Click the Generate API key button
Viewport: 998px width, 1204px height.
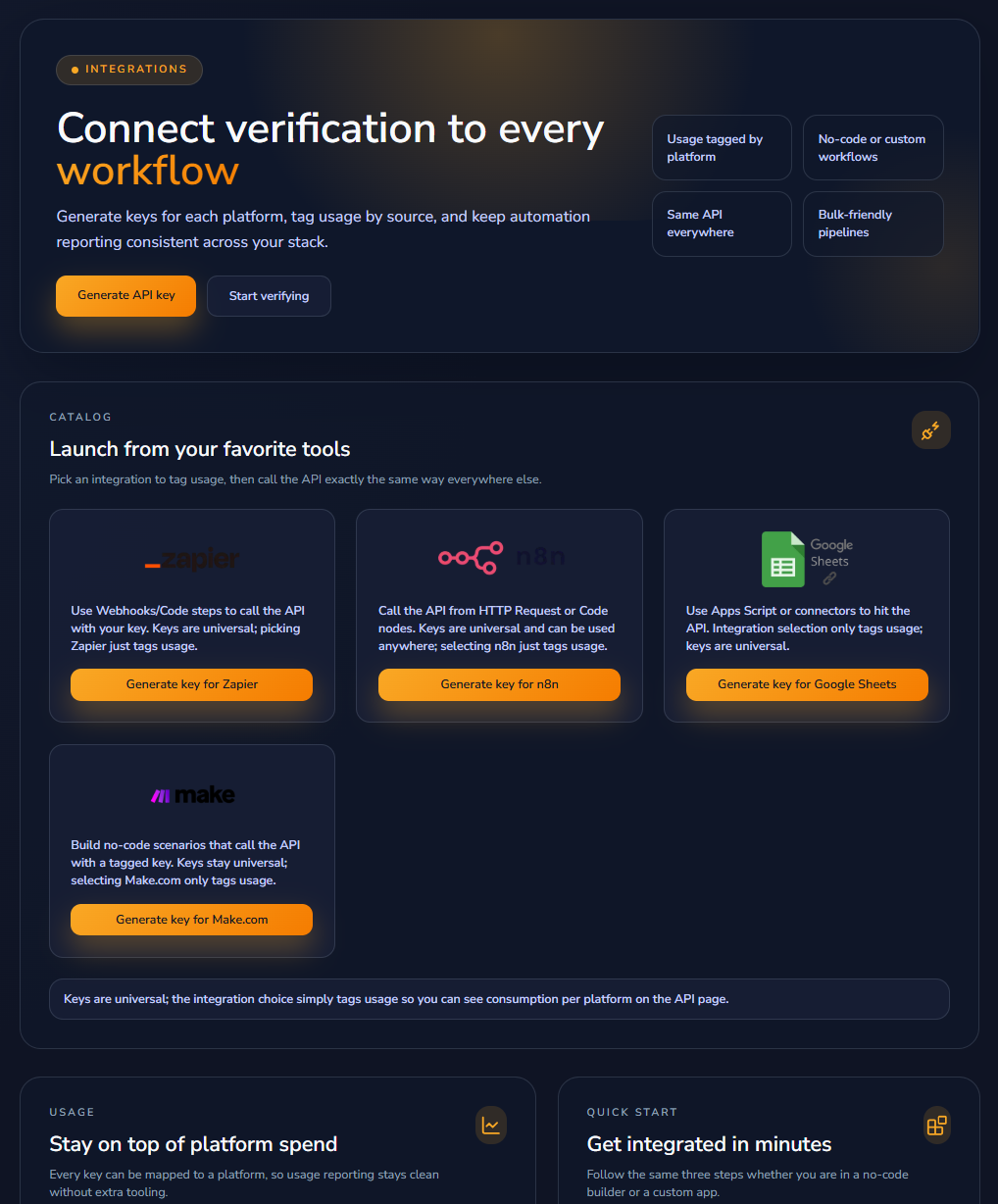[125, 295]
